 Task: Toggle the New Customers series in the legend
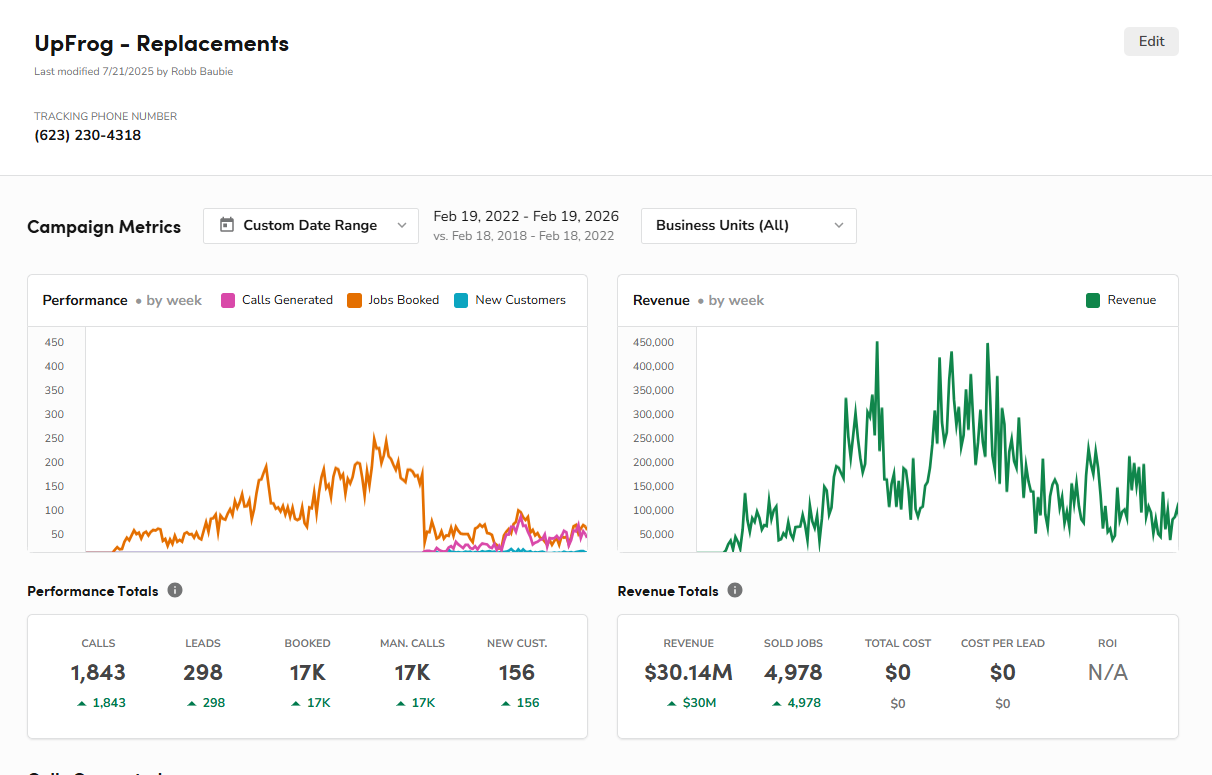509,299
